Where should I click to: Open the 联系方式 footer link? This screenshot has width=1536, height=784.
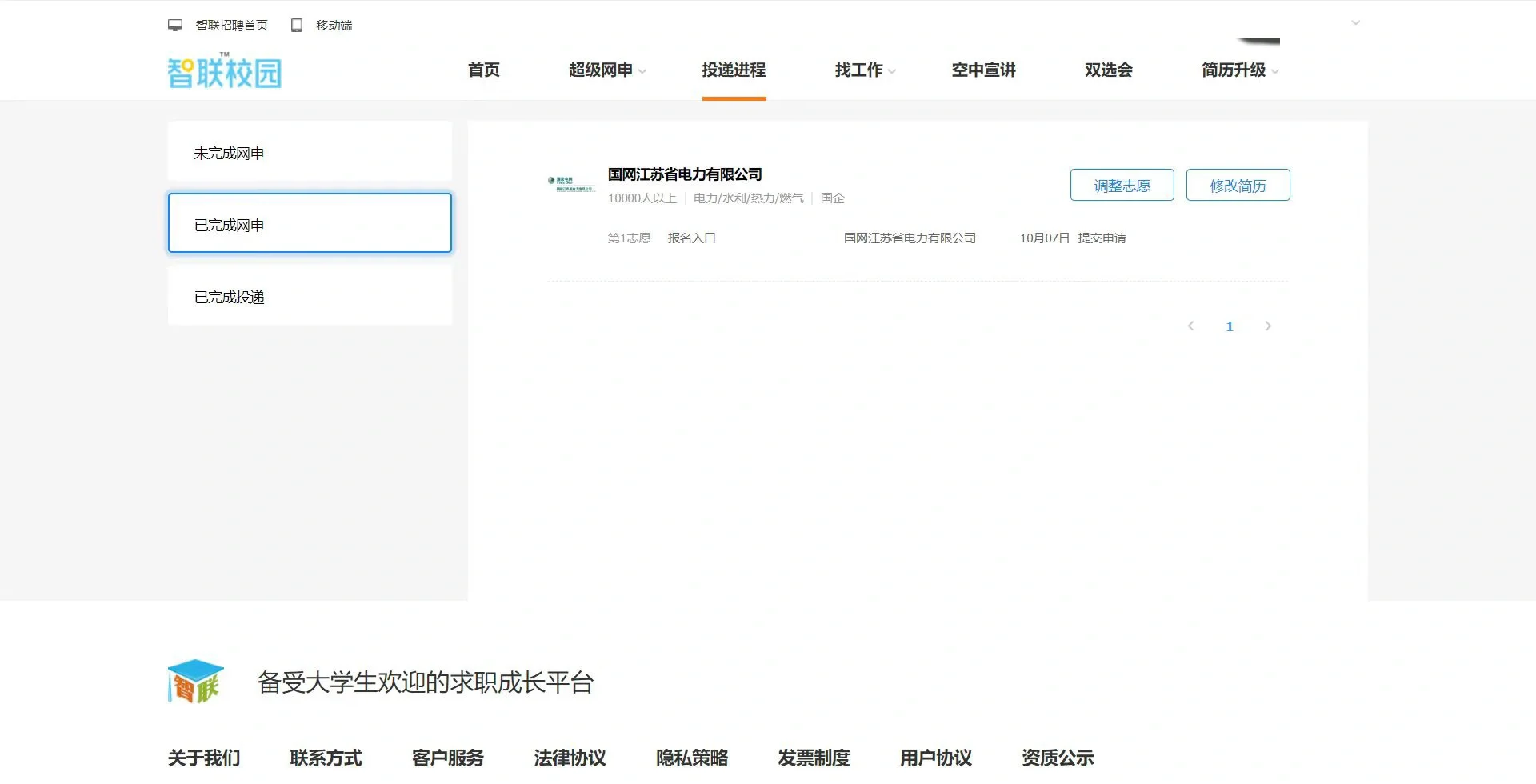pyautogui.click(x=326, y=758)
